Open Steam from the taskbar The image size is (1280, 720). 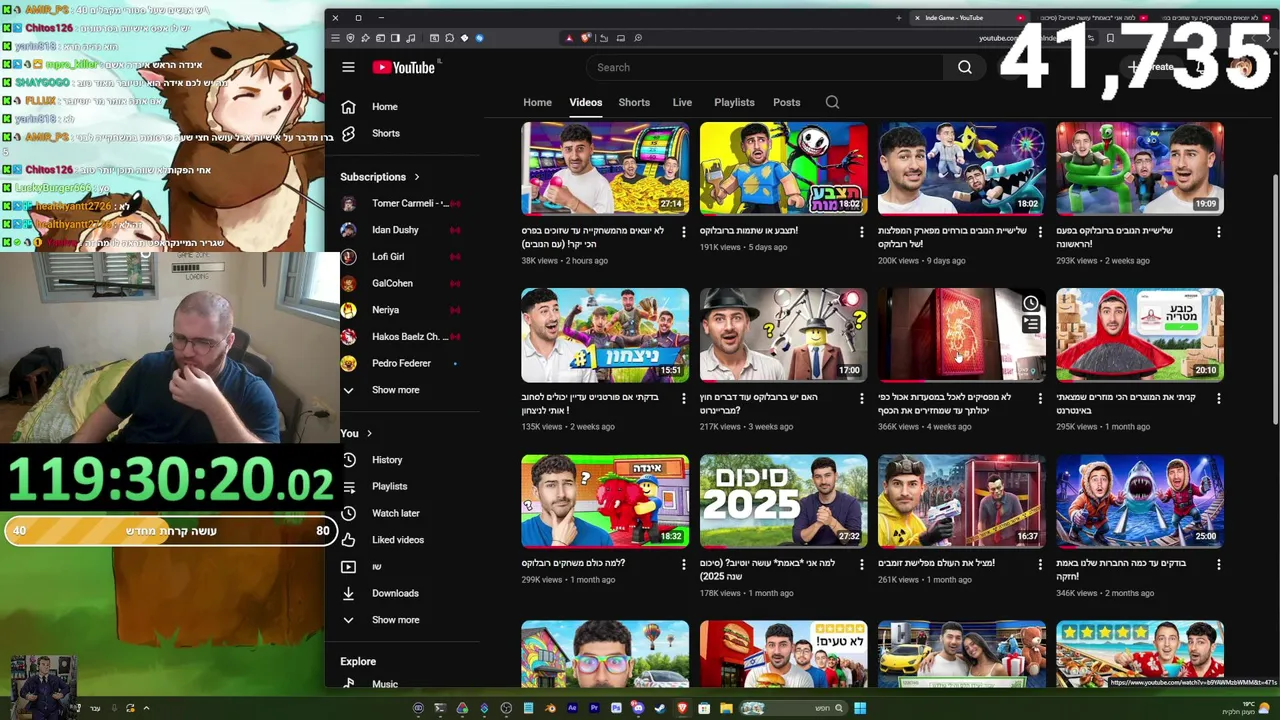pos(660,708)
